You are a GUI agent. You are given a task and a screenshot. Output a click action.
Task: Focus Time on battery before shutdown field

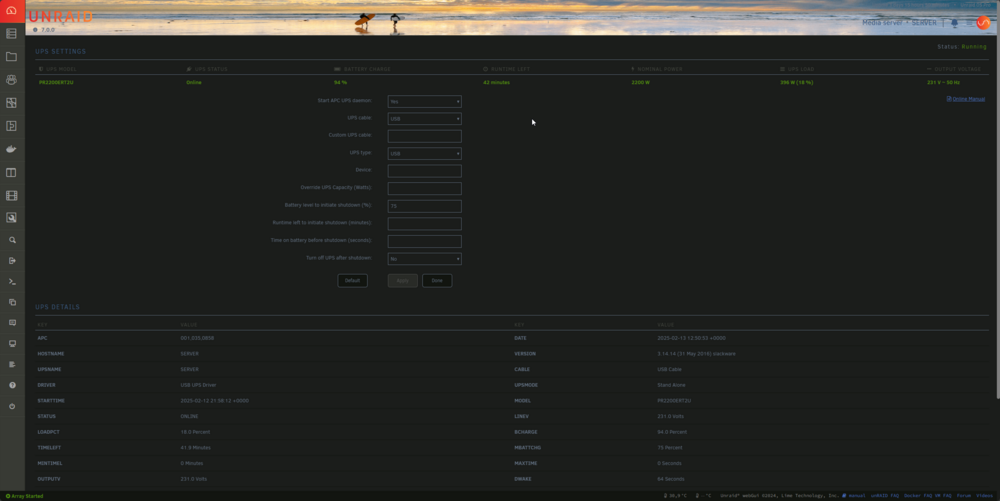[424, 241]
